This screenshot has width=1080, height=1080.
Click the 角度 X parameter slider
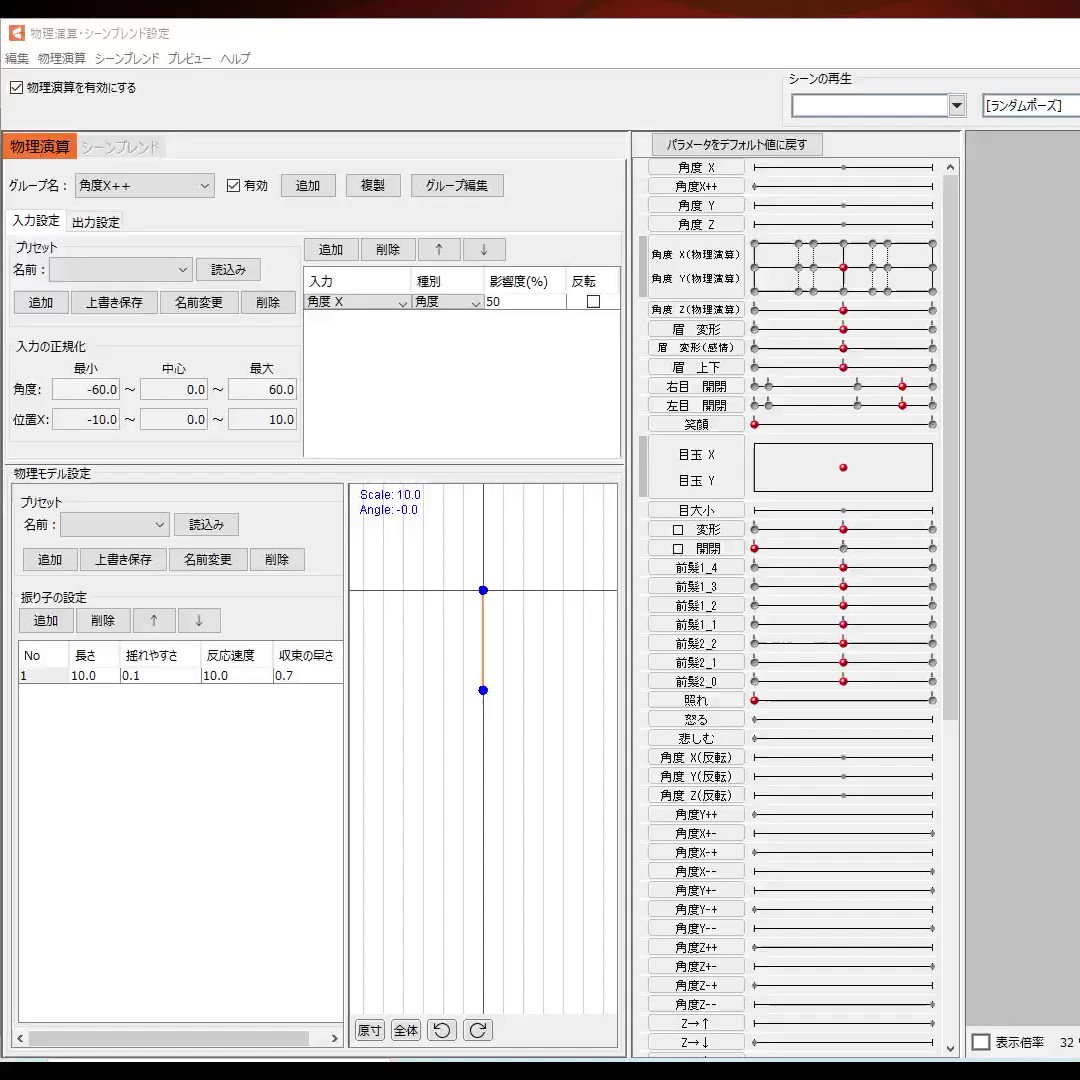click(x=843, y=167)
